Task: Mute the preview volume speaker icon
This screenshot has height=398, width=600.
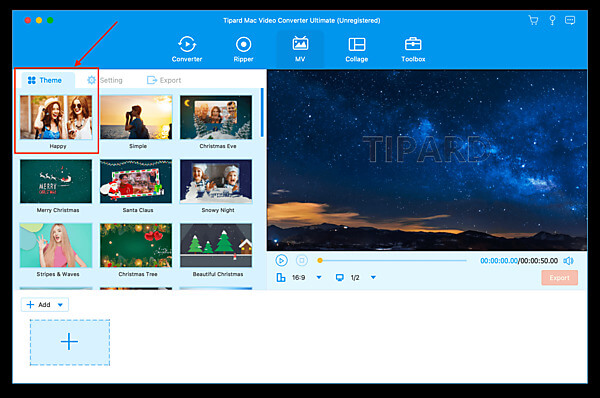Action: coord(569,261)
